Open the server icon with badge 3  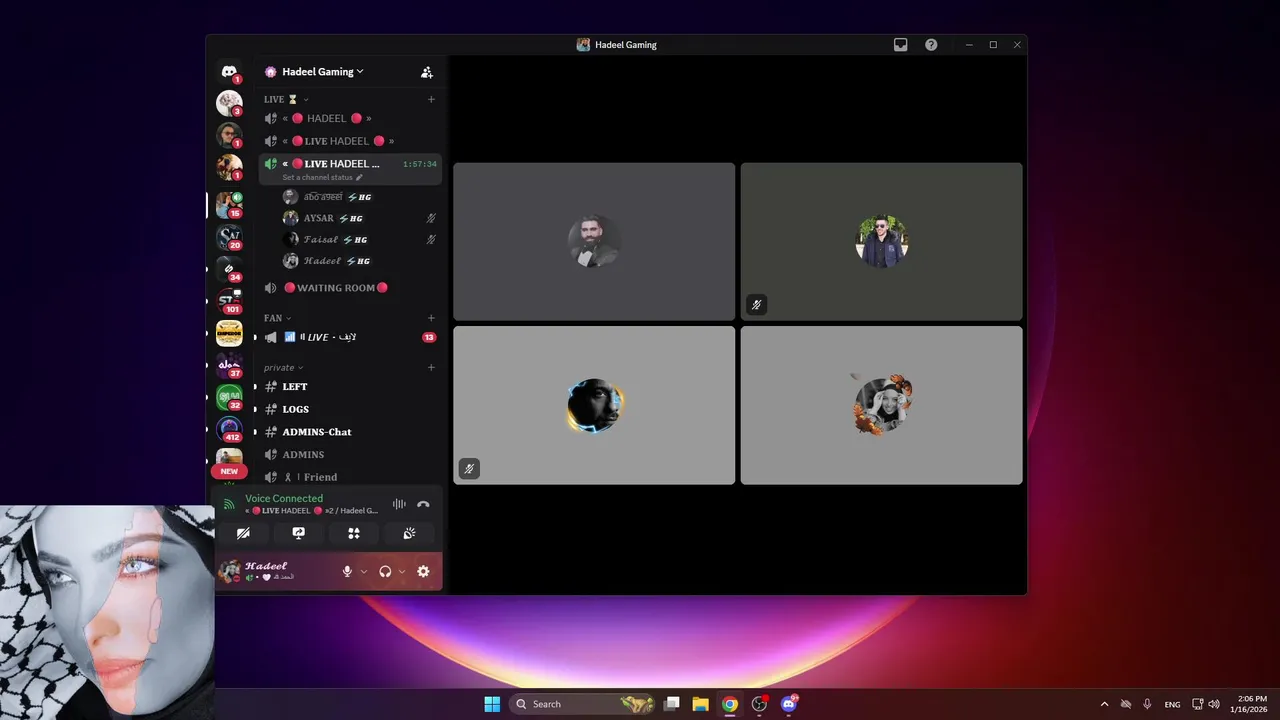(229, 103)
